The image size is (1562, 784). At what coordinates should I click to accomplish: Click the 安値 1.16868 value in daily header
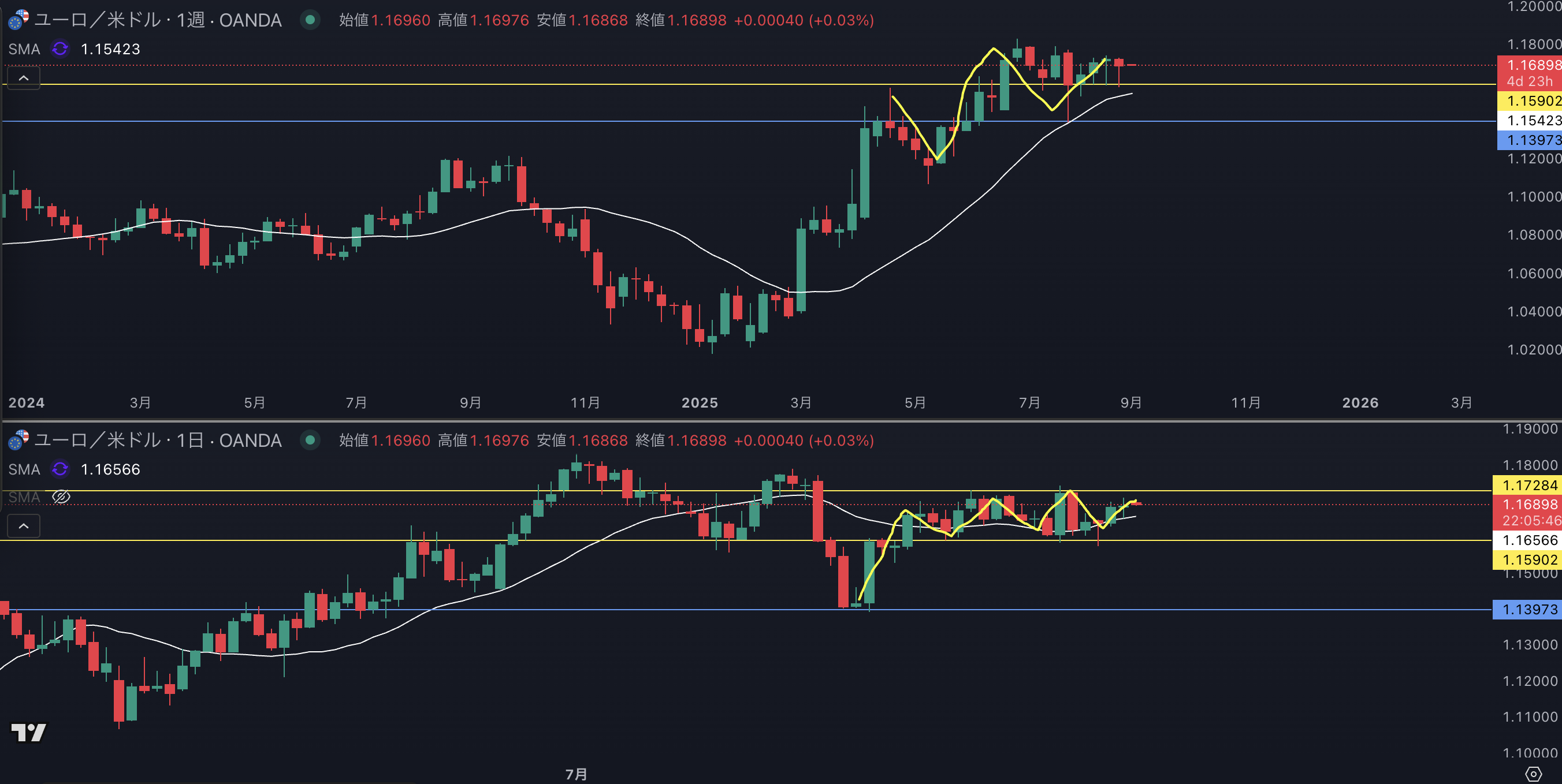(582, 440)
